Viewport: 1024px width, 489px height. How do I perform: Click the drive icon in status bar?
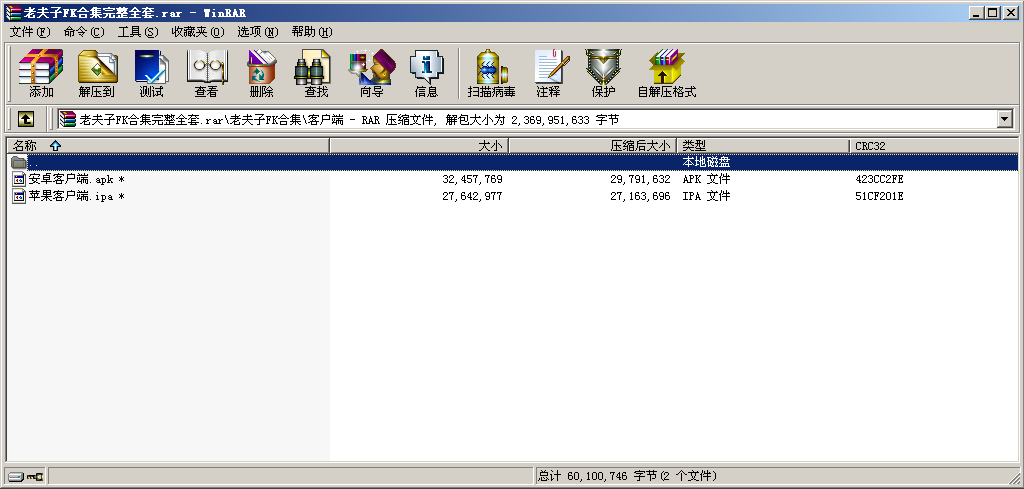(16, 476)
